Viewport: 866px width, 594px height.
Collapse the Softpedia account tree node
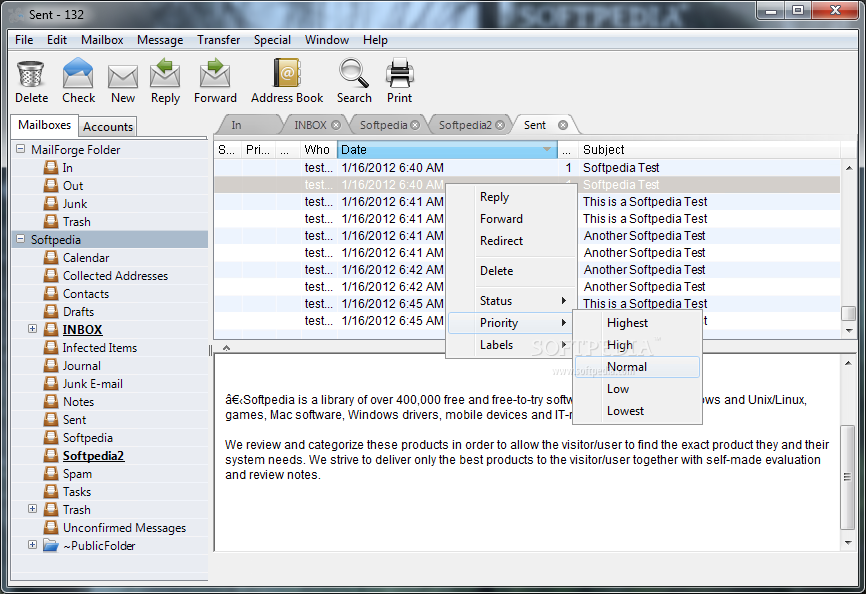pyautogui.click(x=20, y=239)
